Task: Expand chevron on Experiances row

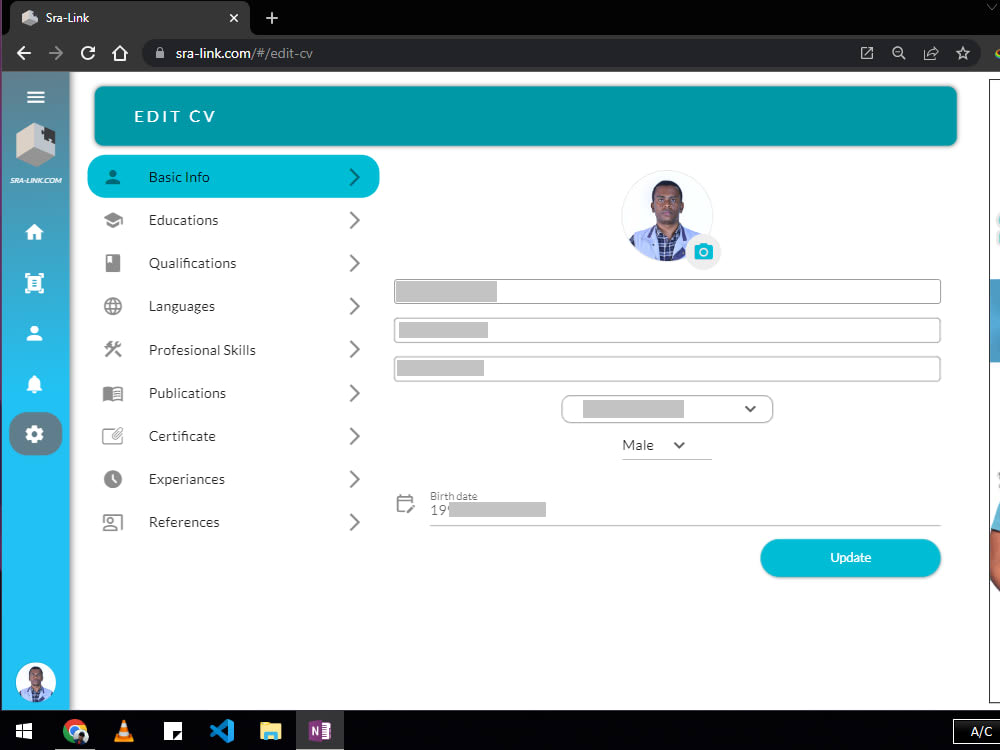Action: point(355,479)
